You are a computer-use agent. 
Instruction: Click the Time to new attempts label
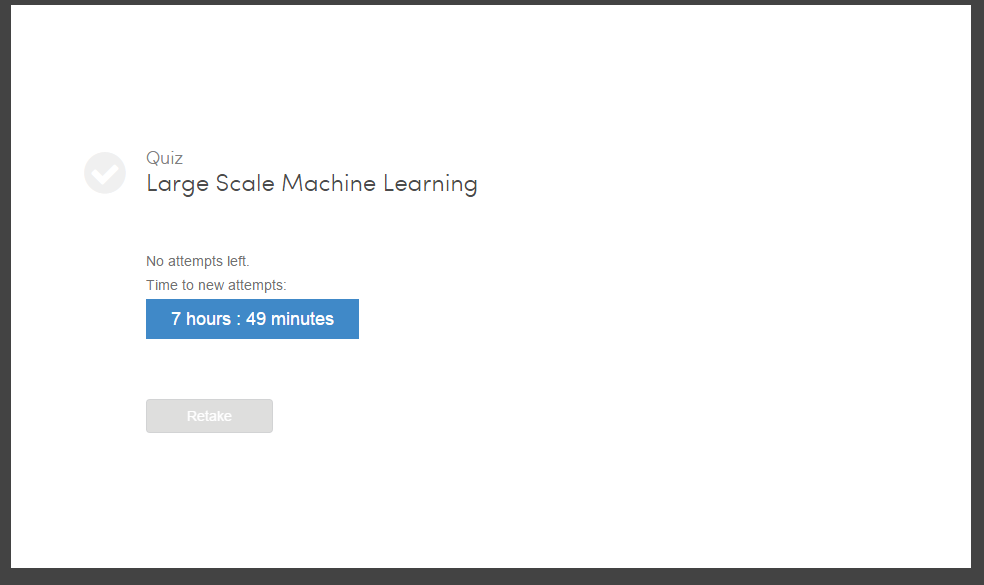point(216,285)
